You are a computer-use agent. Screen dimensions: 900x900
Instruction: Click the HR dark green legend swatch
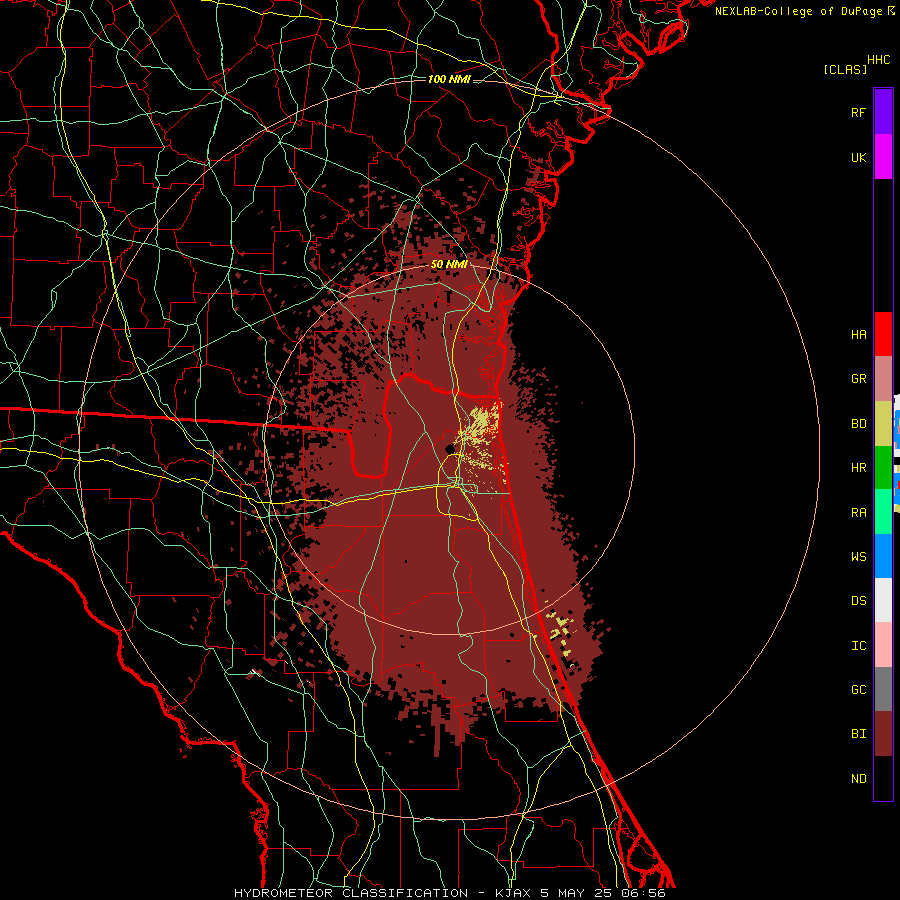(x=883, y=468)
